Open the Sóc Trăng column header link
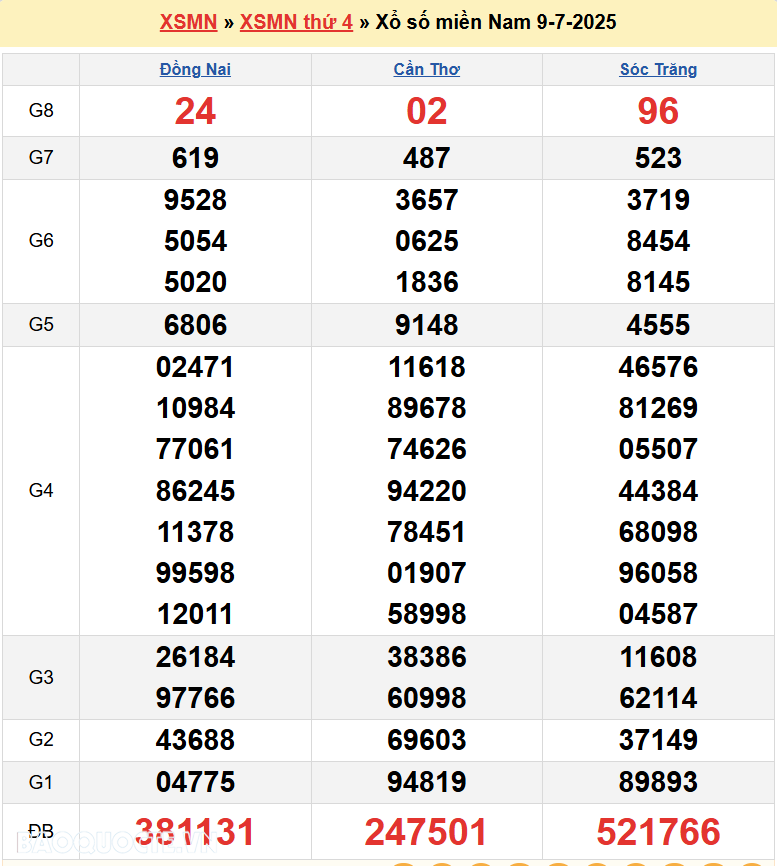 coord(658,70)
